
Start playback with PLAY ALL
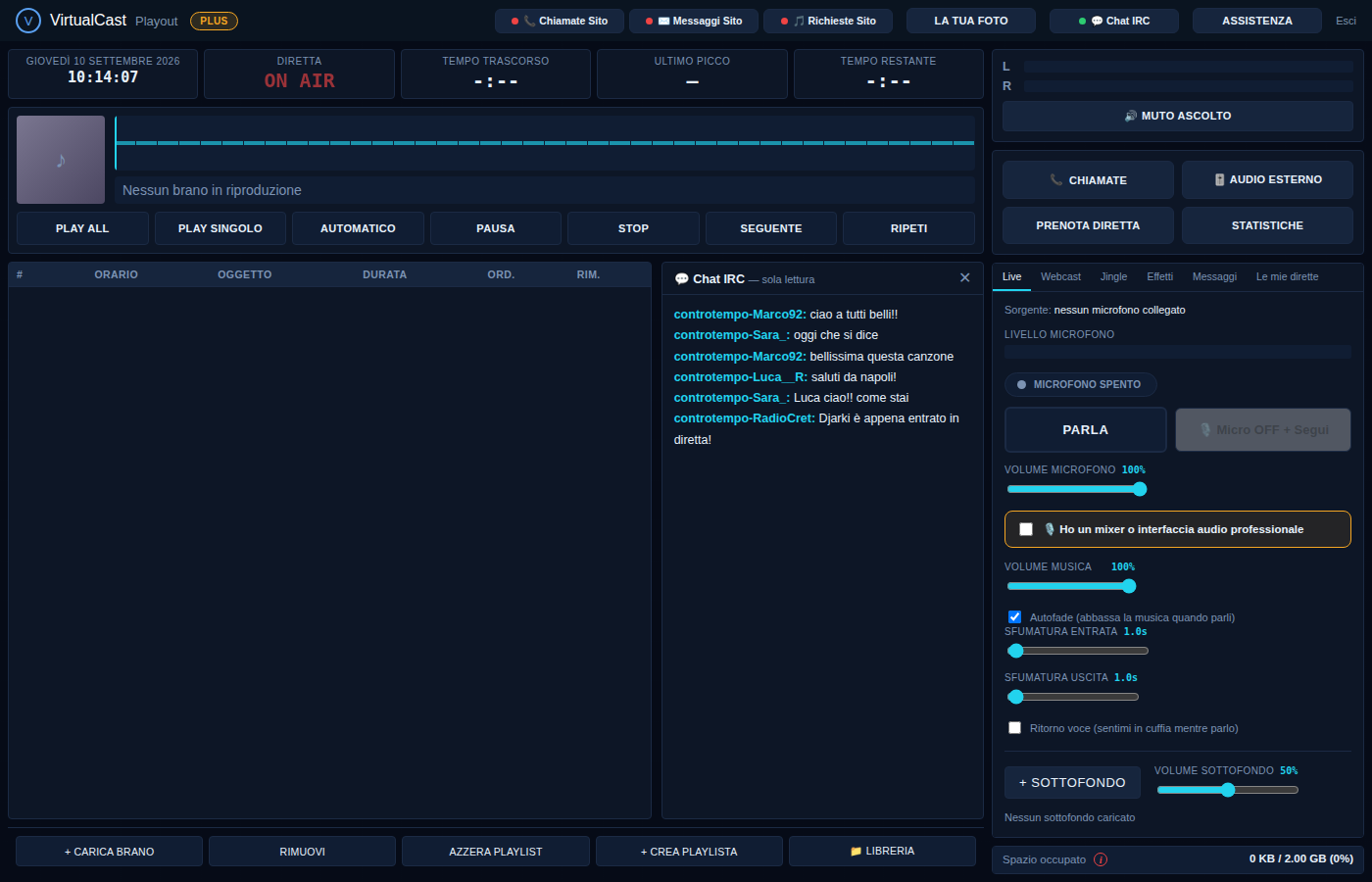tap(82, 228)
